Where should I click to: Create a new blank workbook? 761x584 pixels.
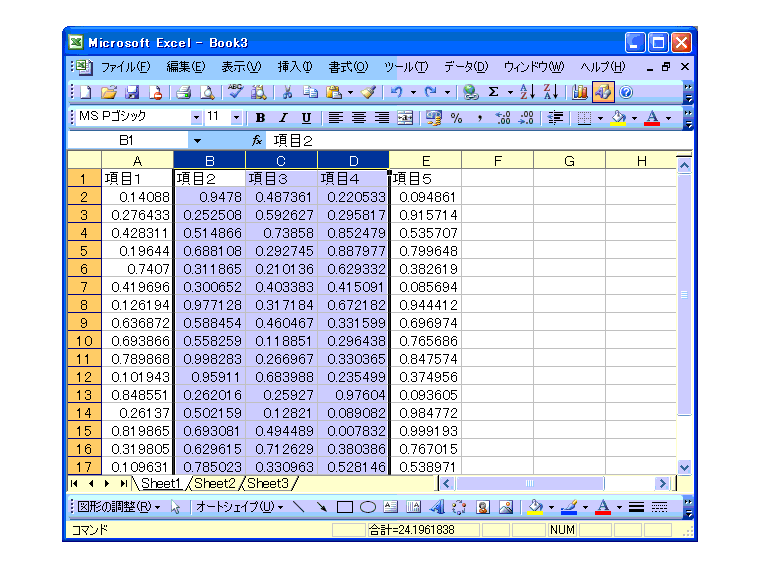tap(86, 92)
